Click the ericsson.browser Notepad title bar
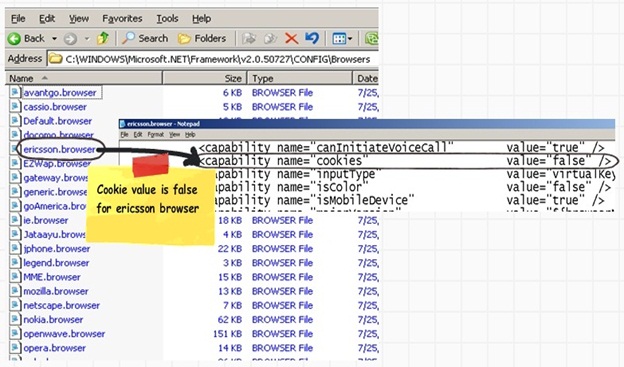 367,124
